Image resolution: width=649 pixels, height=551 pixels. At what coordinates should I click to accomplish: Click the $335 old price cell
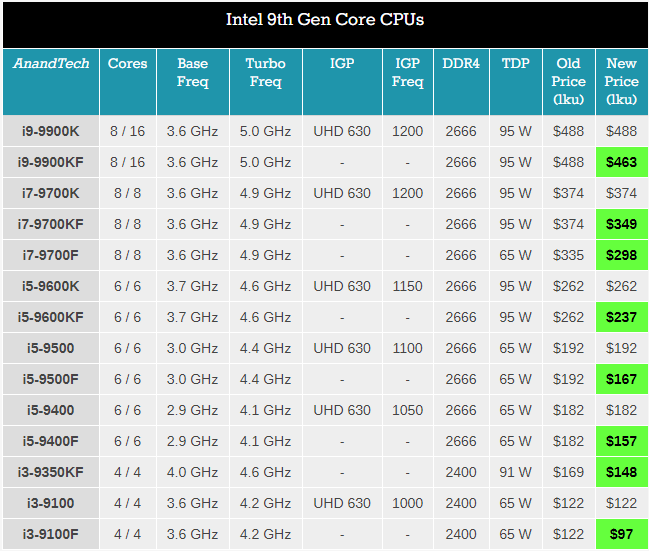point(569,255)
